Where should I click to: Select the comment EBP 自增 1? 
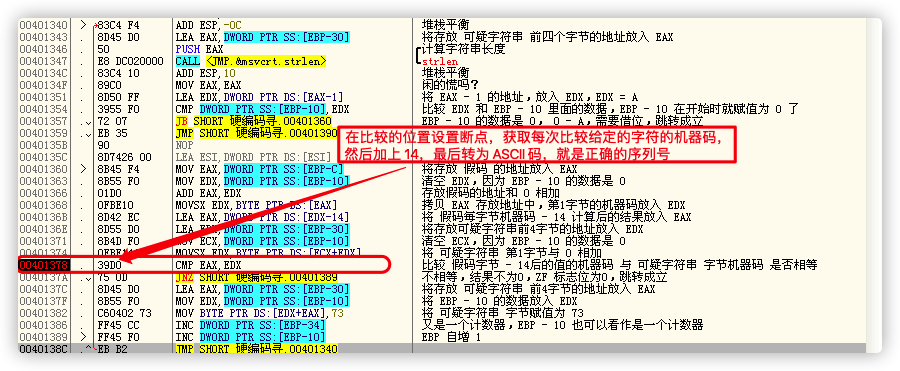tap(451, 337)
